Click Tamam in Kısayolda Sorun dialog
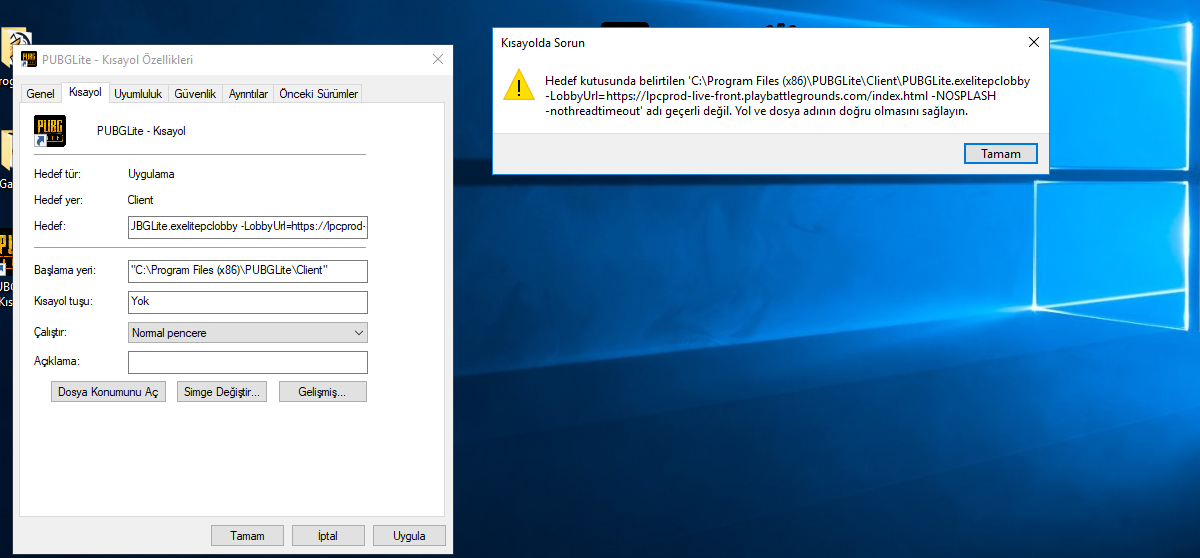Viewport: 1200px width, 558px height. pyautogui.click(x=1001, y=154)
